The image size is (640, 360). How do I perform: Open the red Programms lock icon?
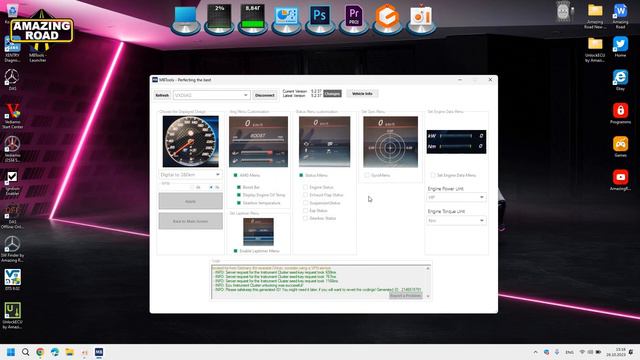click(620, 113)
